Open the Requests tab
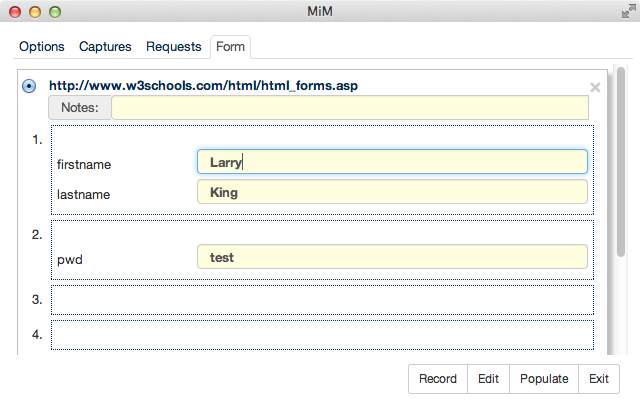The width and height of the screenshot is (640, 400). pyautogui.click(x=174, y=47)
